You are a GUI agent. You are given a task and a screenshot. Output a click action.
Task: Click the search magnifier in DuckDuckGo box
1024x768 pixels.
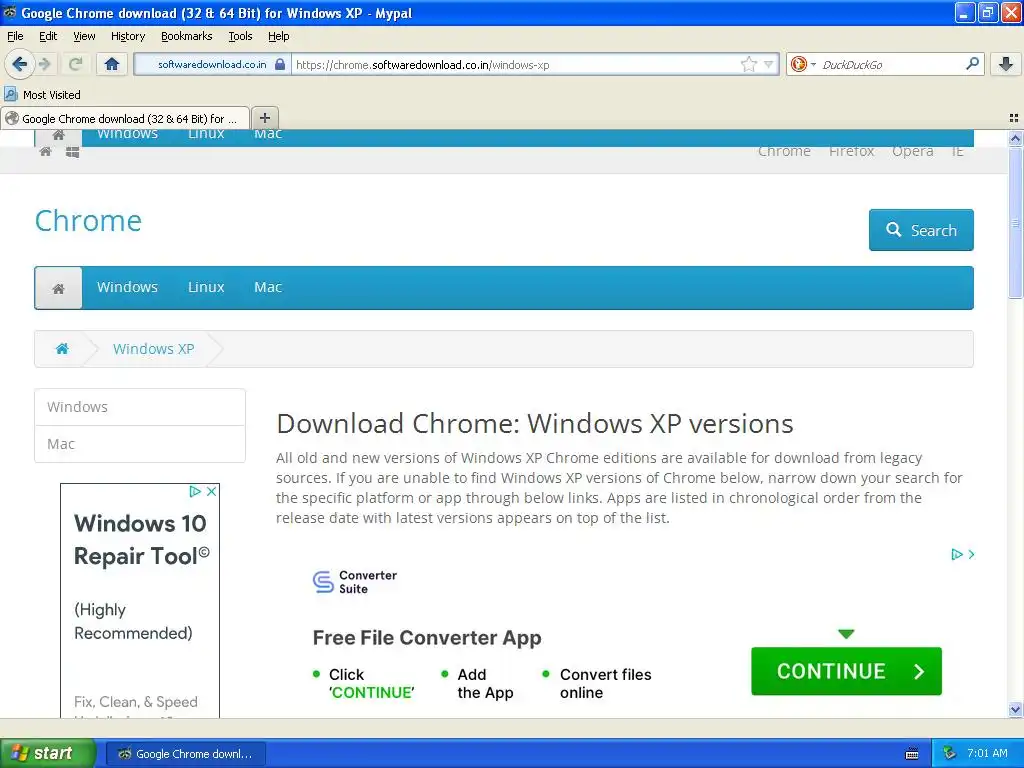[x=972, y=63]
